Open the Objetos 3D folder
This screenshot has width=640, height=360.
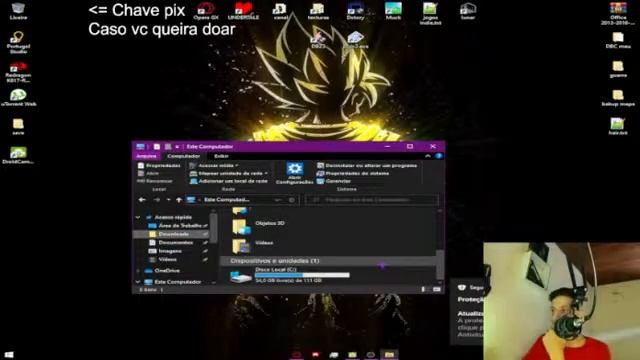pyautogui.click(x=258, y=226)
